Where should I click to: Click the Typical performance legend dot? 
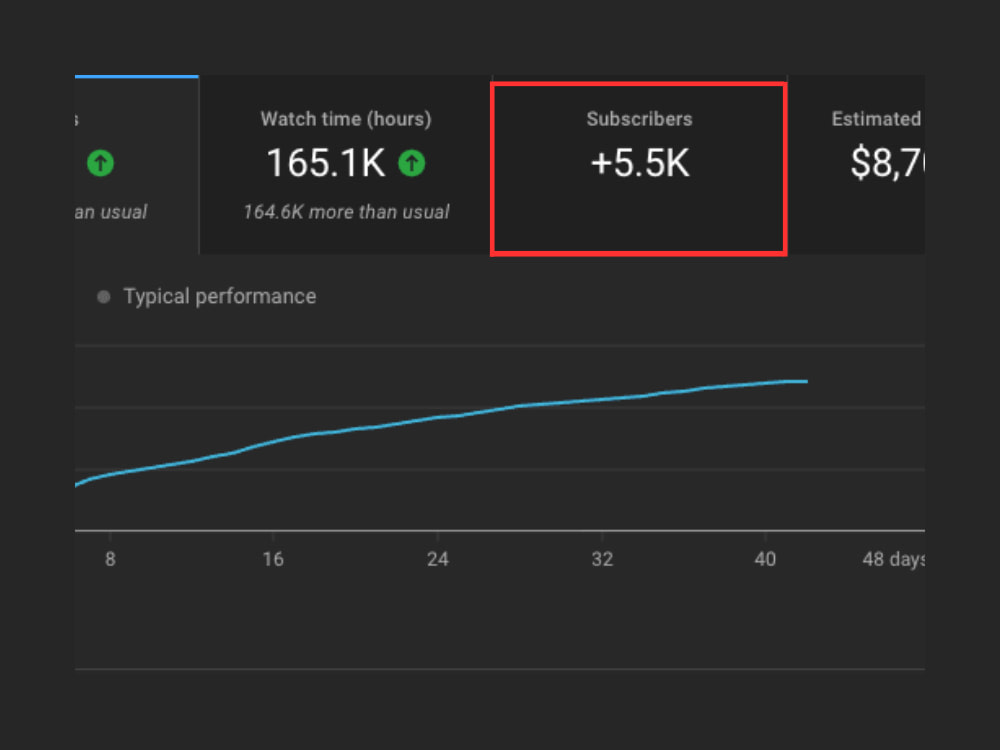coord(103,297)
